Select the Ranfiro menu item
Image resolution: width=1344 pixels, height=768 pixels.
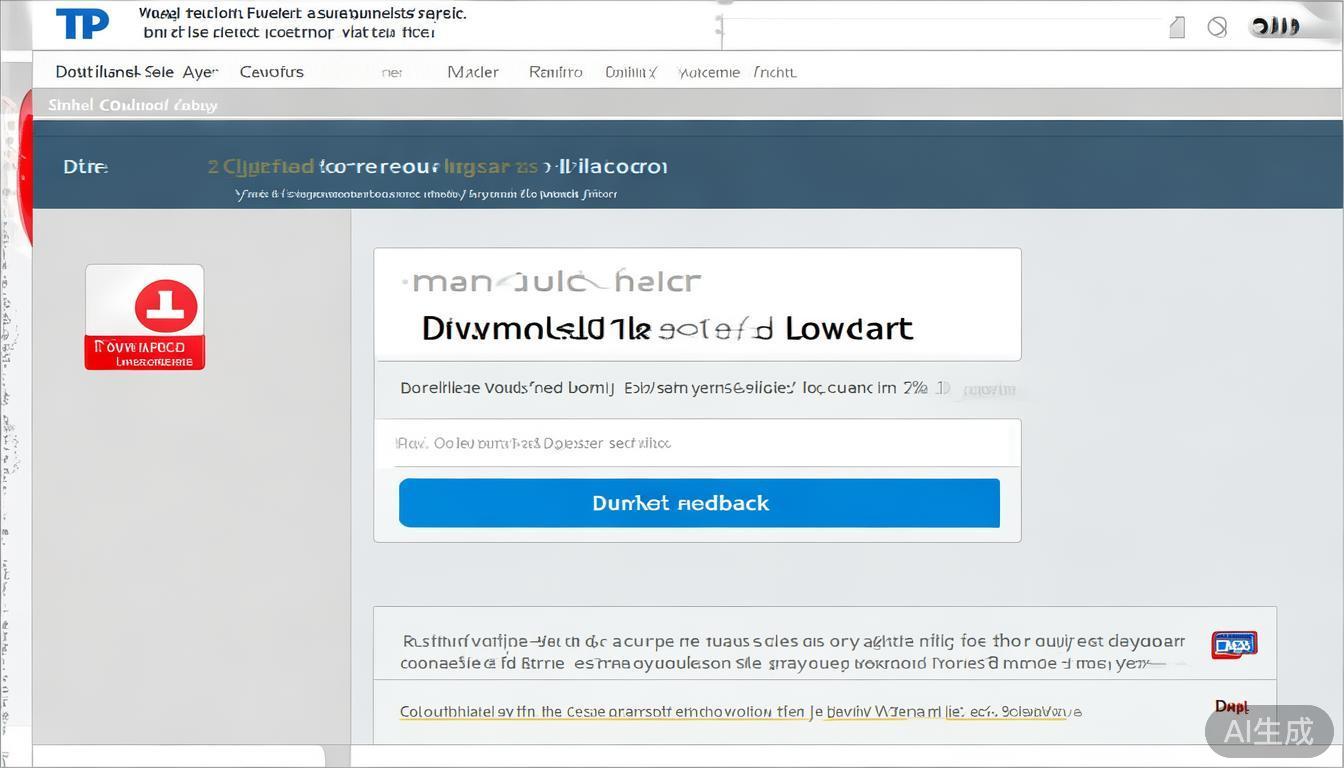[555, 72]
